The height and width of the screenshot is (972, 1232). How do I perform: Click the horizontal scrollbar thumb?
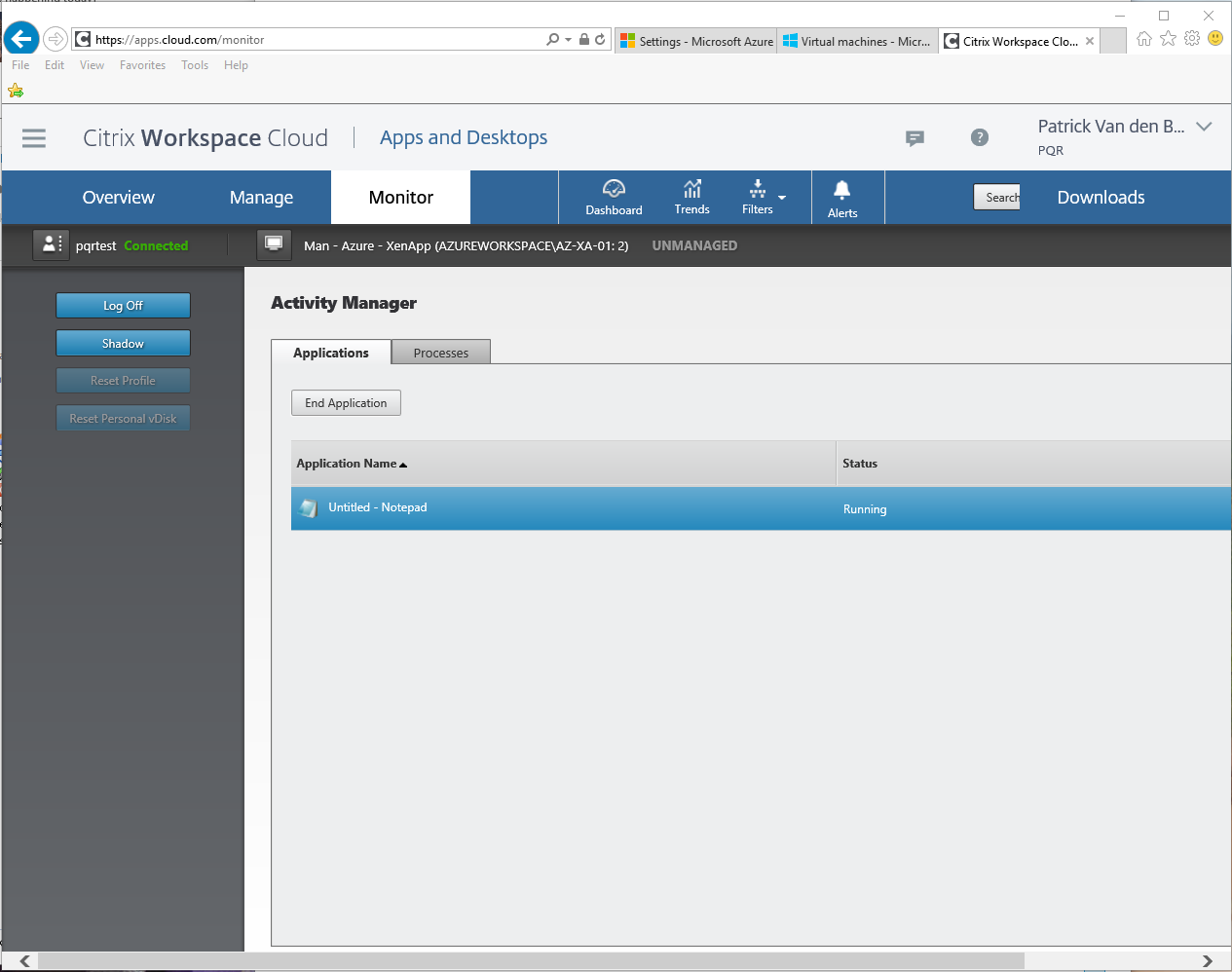[531, 961]
